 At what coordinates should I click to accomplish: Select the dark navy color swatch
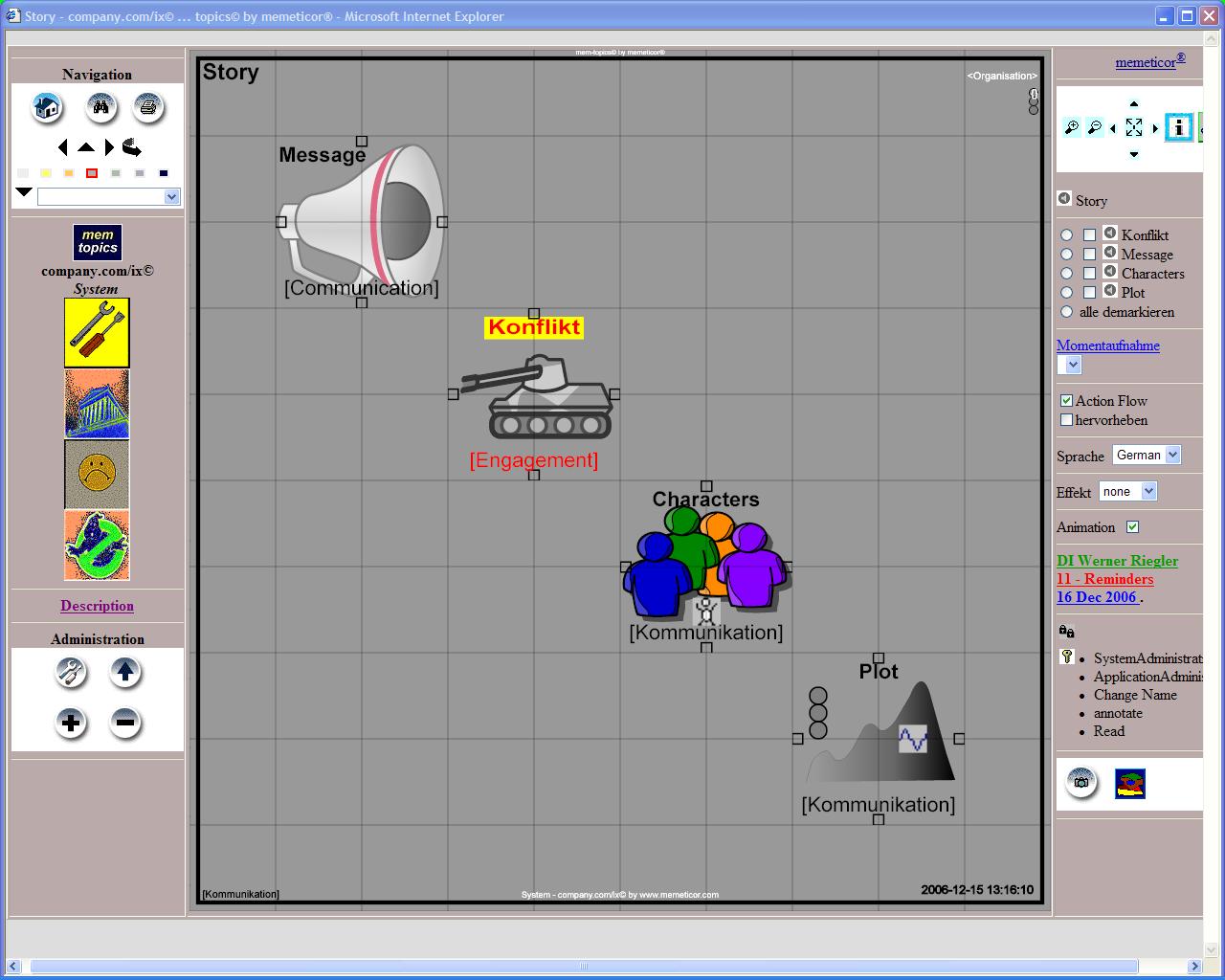coord(164,173)
